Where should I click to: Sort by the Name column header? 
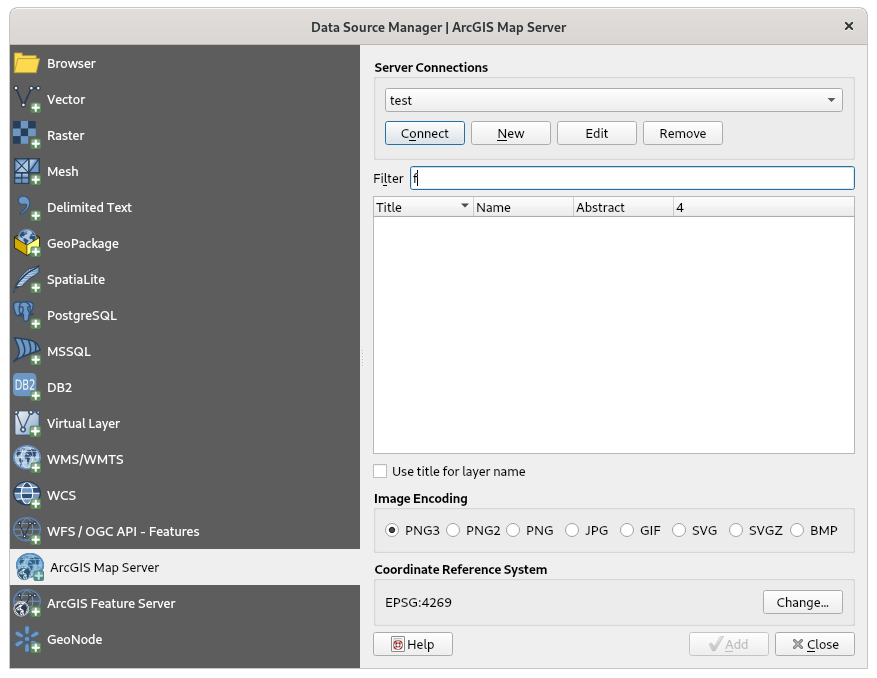point(523,207)
